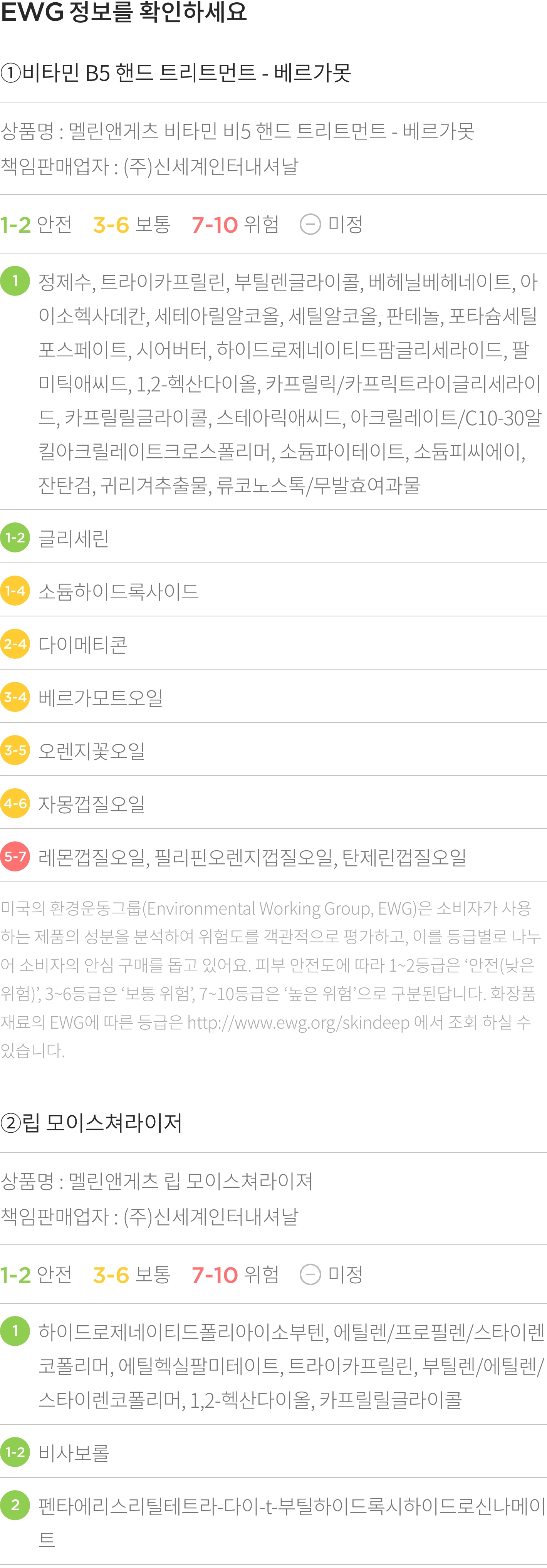Click the 1-2 badge beside 비사보롤
Image resolution: width=547 pixels, height=1568 pixels.
pyautogui.click(x=15, y=1452)
